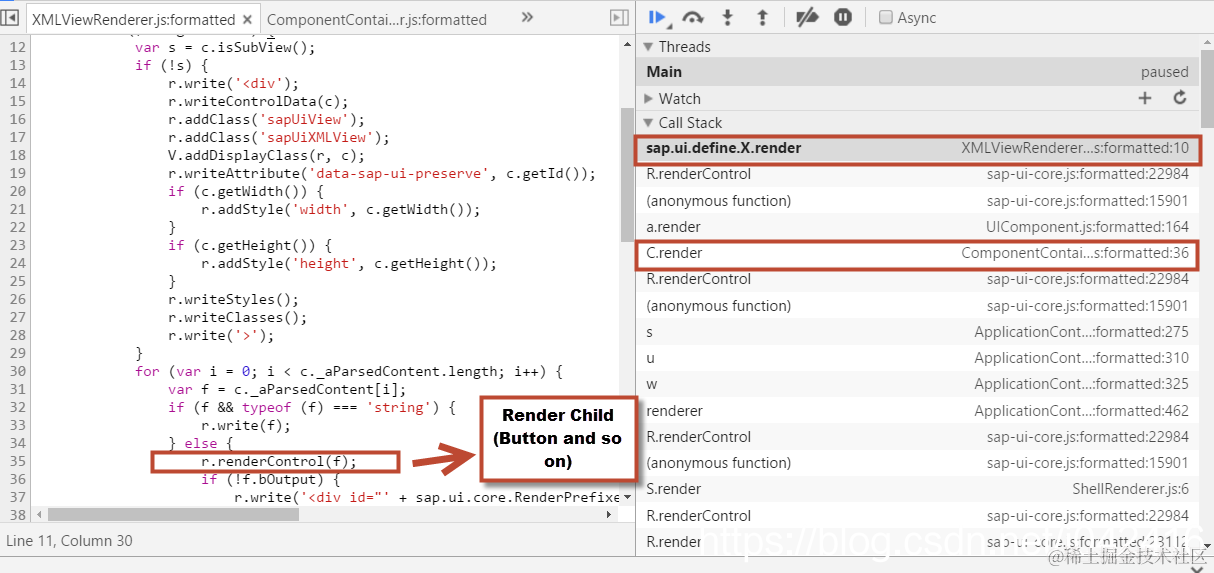The width and height of the screenshot is (1214, 573).
Task: Show more open file tabs
Action: [527, 17]
